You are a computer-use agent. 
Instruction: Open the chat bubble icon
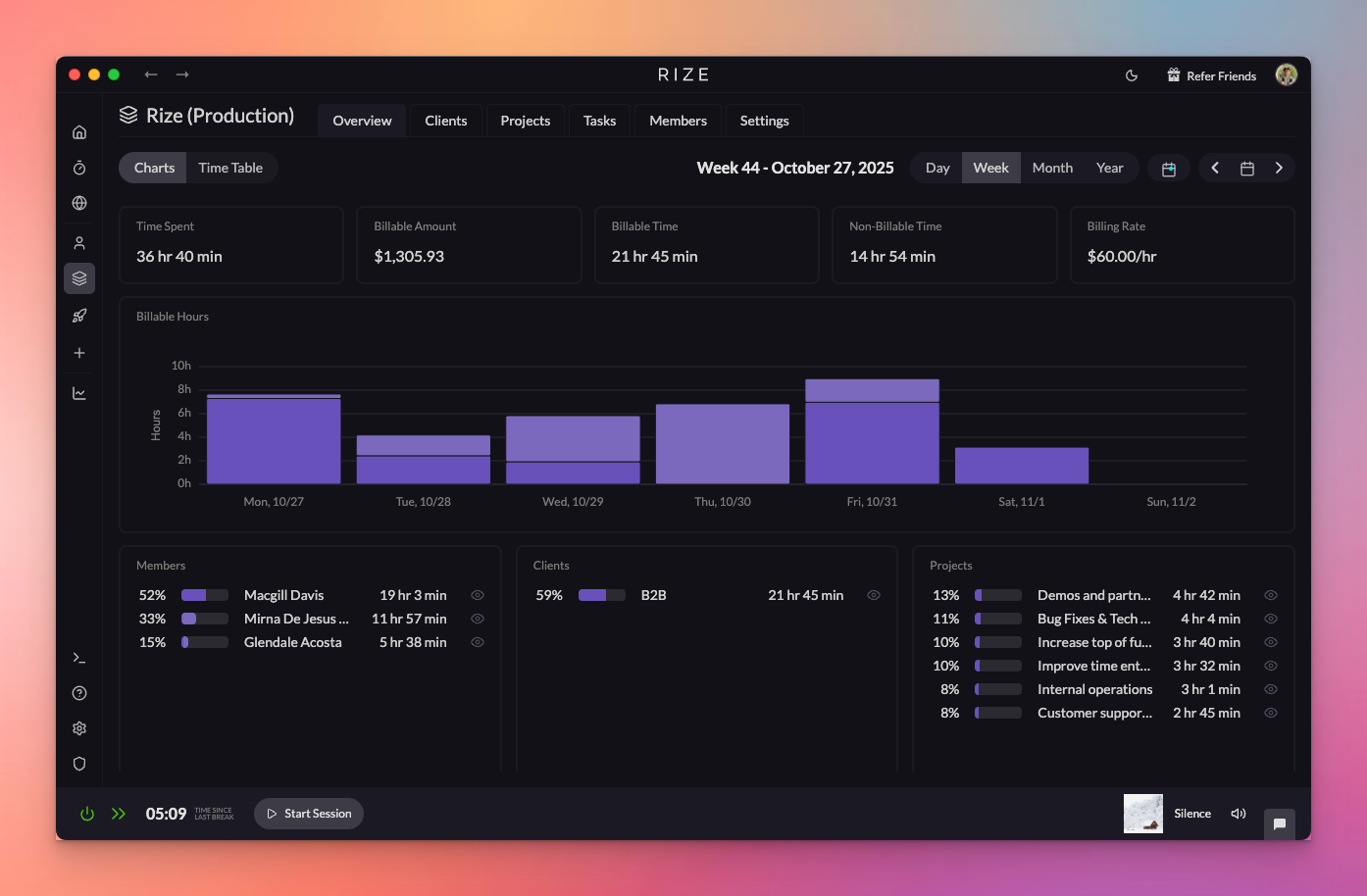pos(1280,823)
